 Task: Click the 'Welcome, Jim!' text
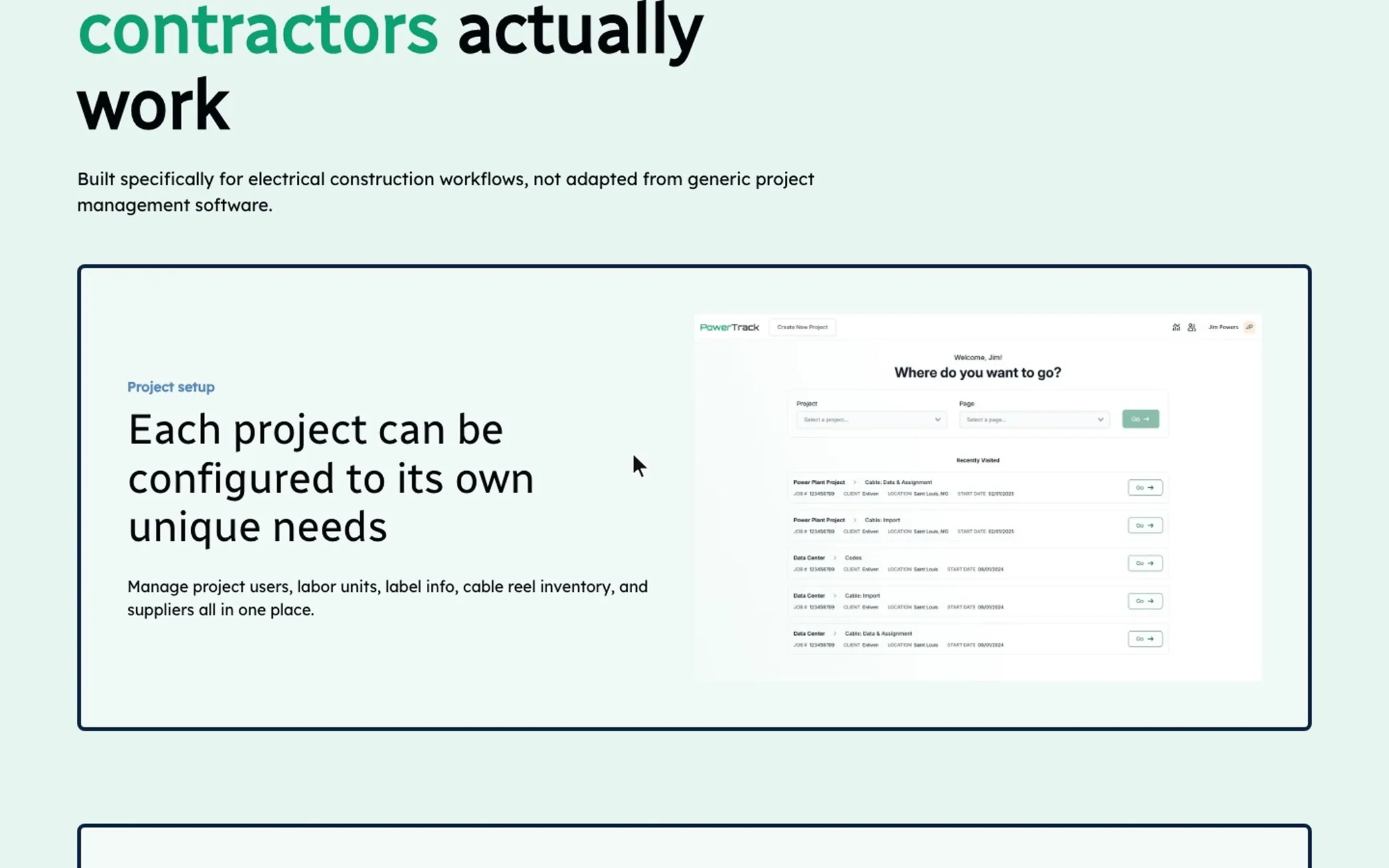[x=977, y=357]
